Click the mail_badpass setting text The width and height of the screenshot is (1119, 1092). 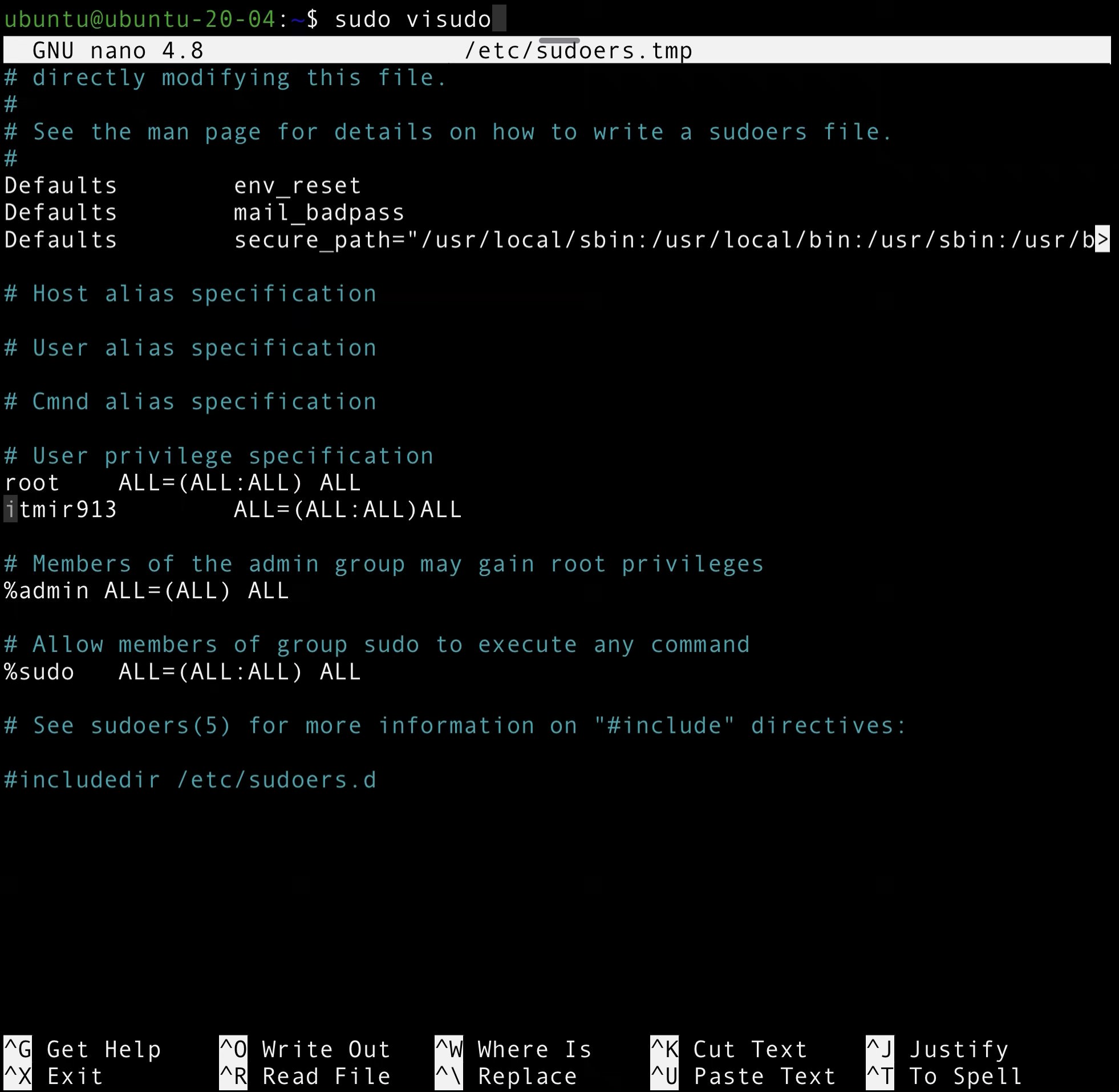click(x=319, y=212)
